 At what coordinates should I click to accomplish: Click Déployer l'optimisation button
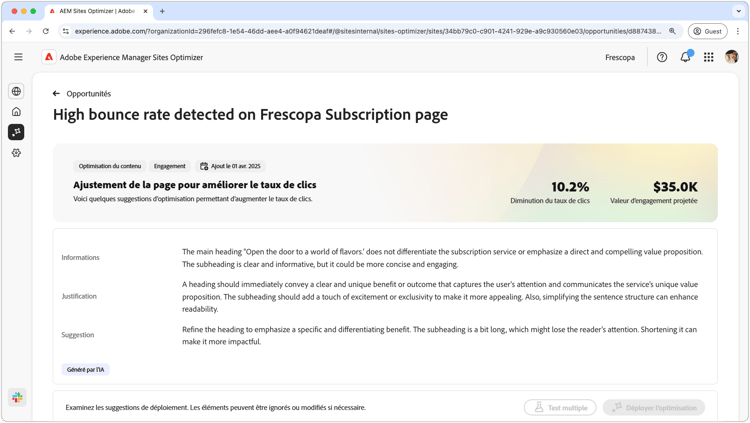[653, 407]
